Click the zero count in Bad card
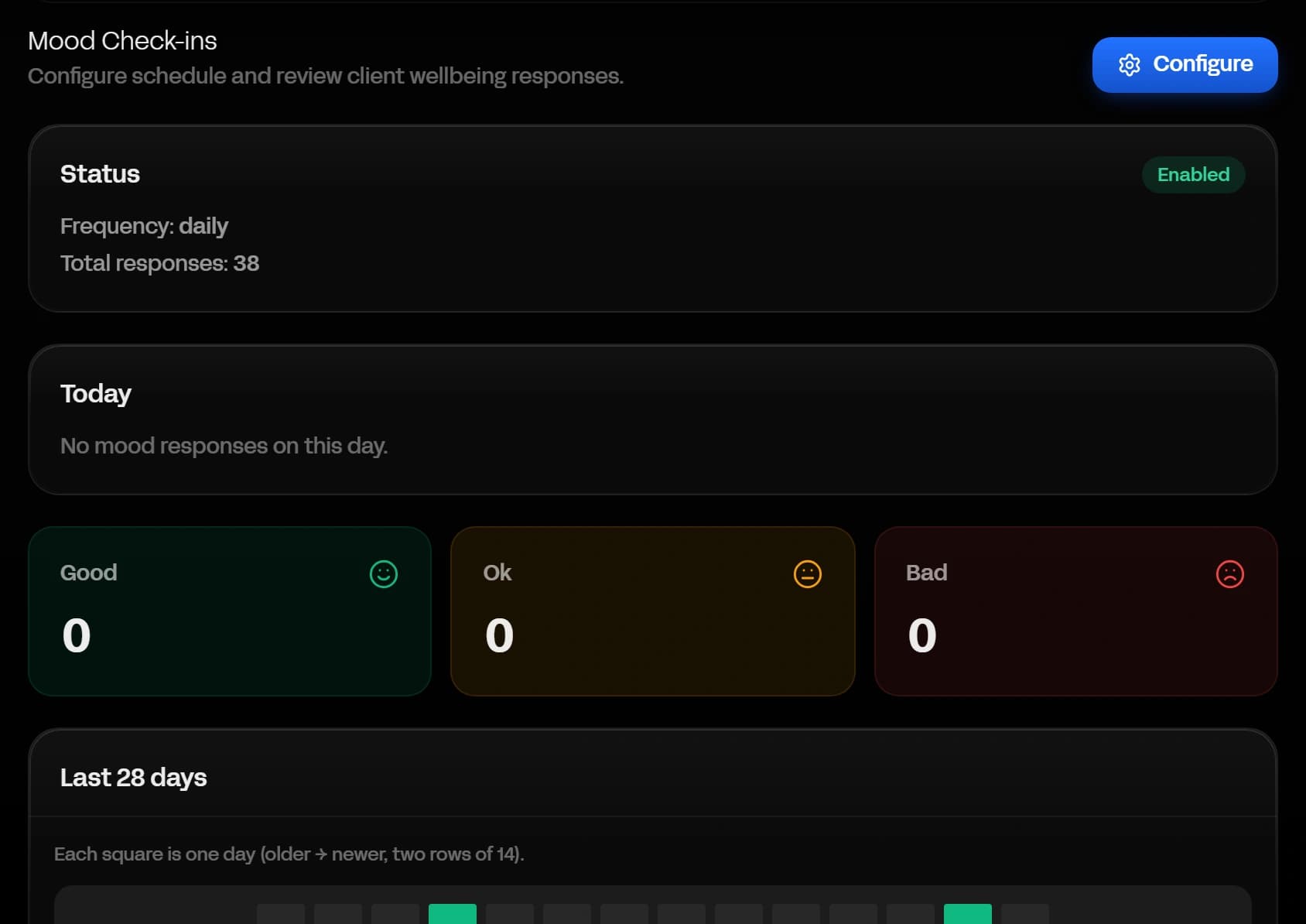 click(922, 635)
